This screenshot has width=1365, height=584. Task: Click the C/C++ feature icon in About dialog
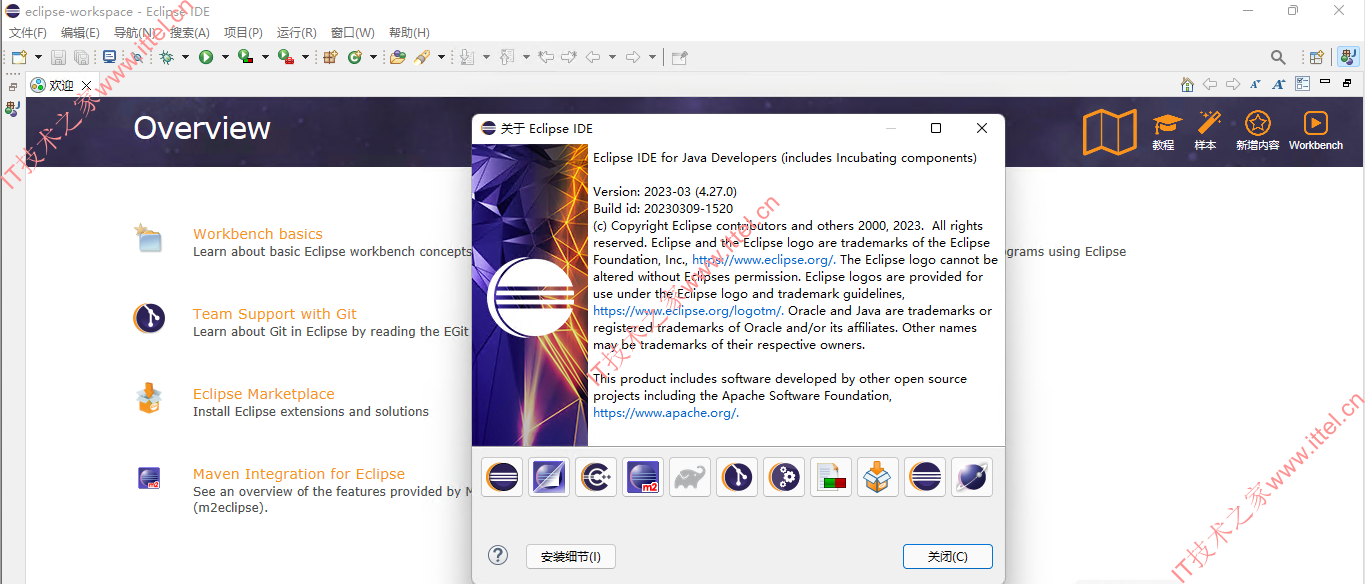click(x=596, y=477)
